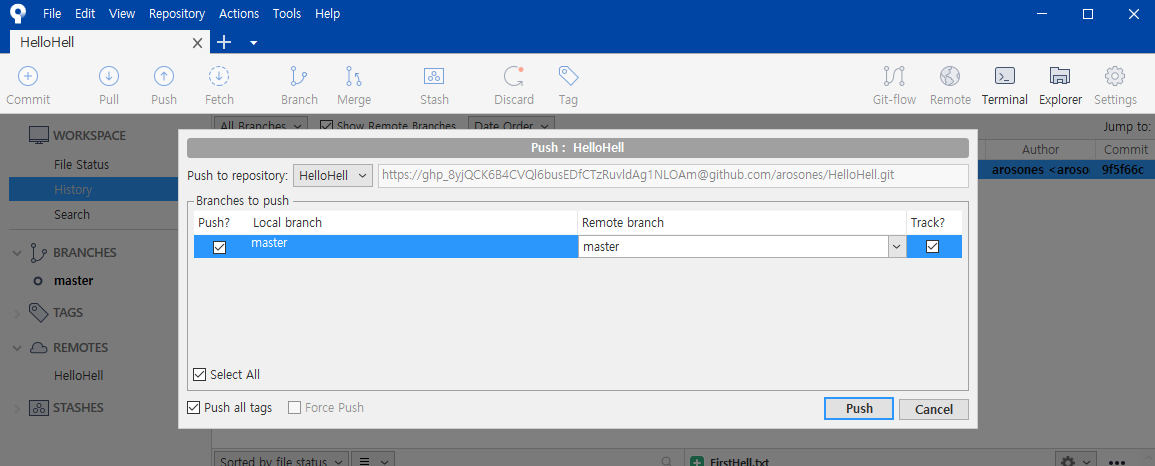Select Search in the sidebar
This screenshot has width=1155, height=466.
tap(71, 214)
